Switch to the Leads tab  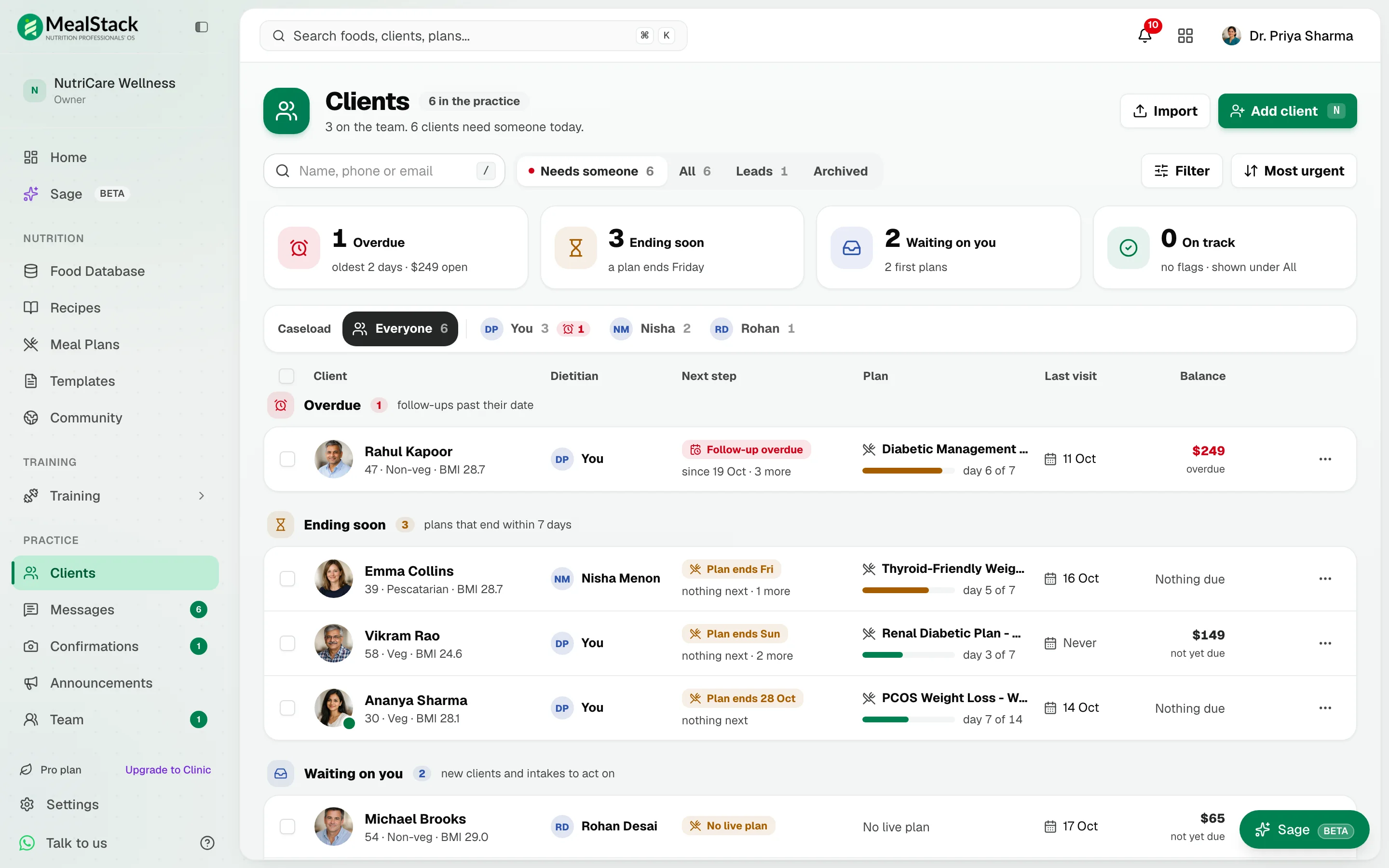(x=762, y=171)
